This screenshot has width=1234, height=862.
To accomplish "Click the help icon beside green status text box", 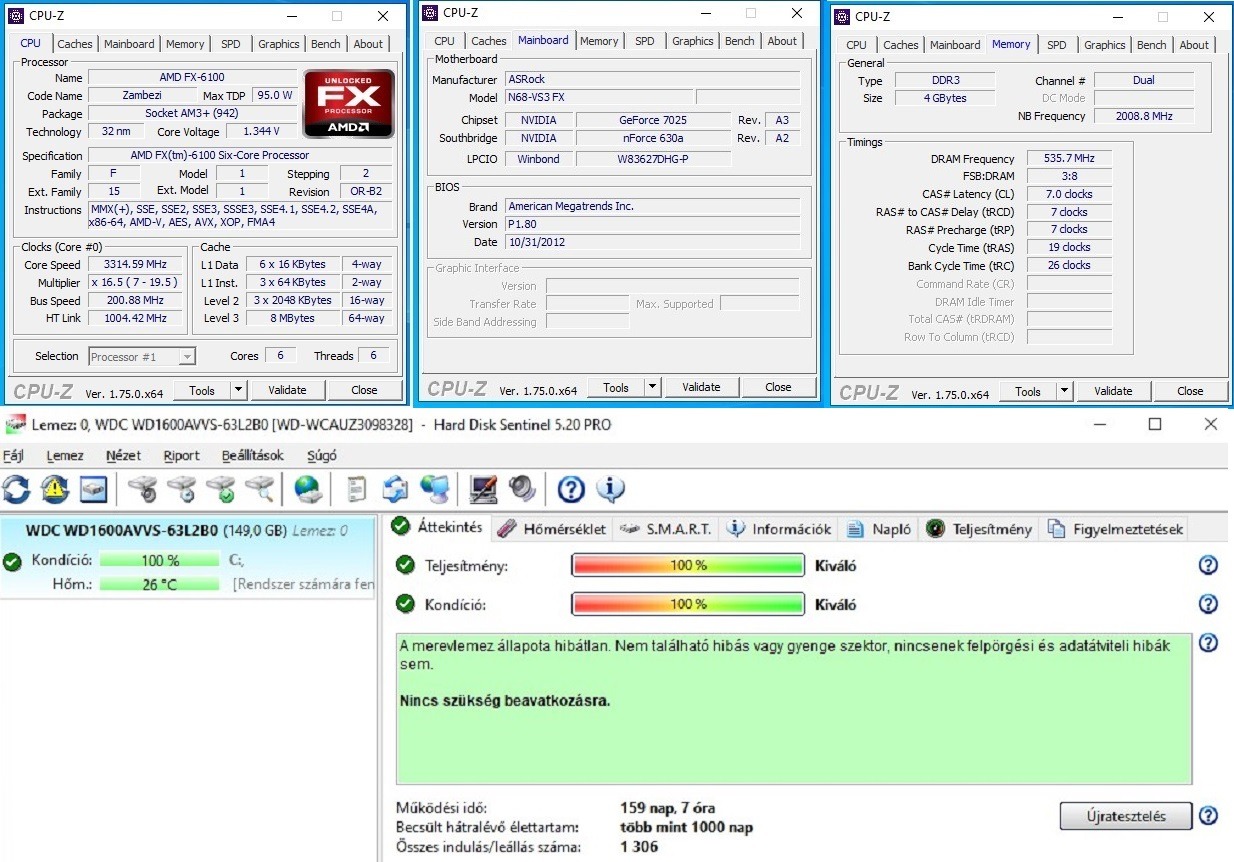I will (x=1208, y=643).
